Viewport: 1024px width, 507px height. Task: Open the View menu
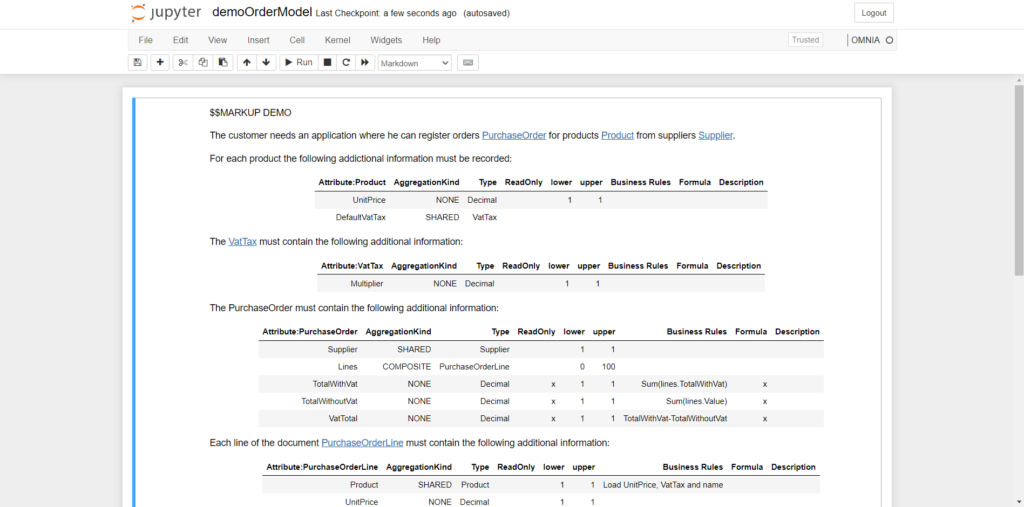click(x=217, y=40)
